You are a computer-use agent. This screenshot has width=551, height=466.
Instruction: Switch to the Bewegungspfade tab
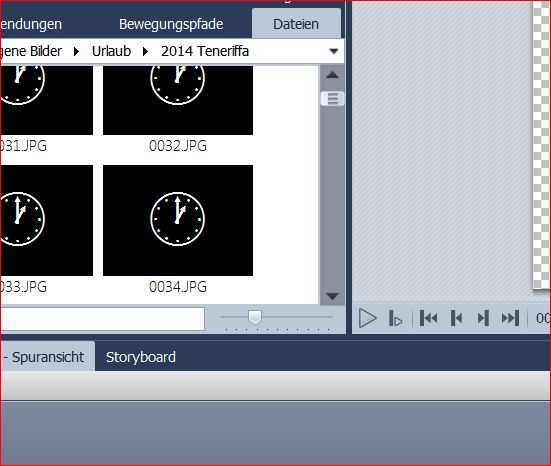point(171,24)
